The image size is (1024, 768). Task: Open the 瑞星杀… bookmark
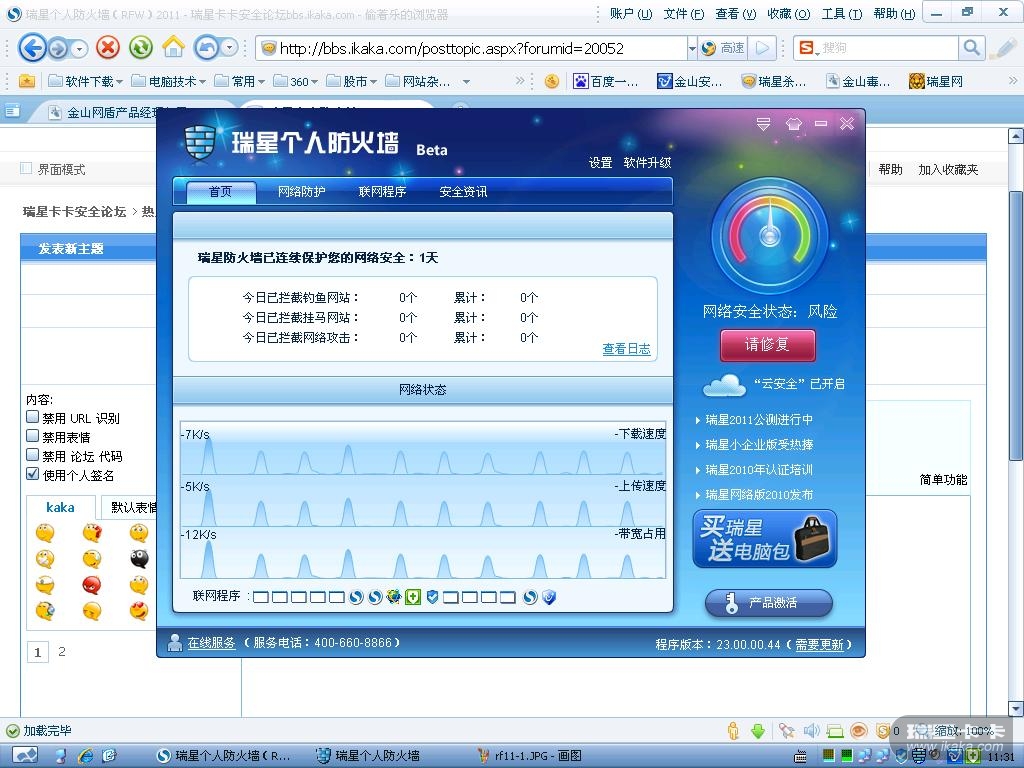(774, 81)
